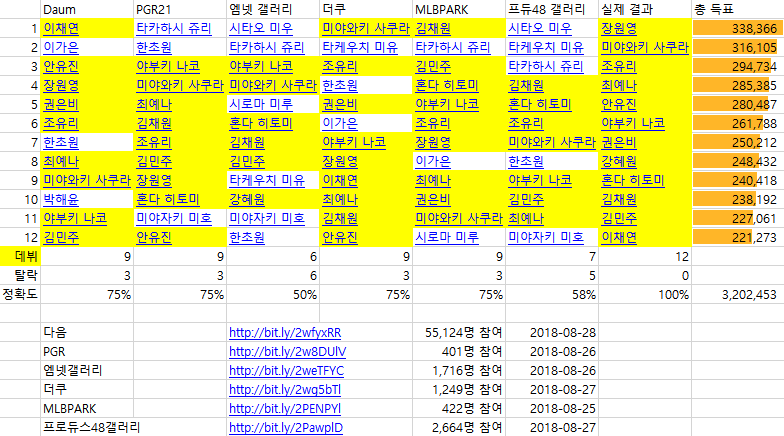Screen dimensions: 784x436
Task: Click 강혜원 in the 실제 결과 column
Action: (x=619, y=161)
